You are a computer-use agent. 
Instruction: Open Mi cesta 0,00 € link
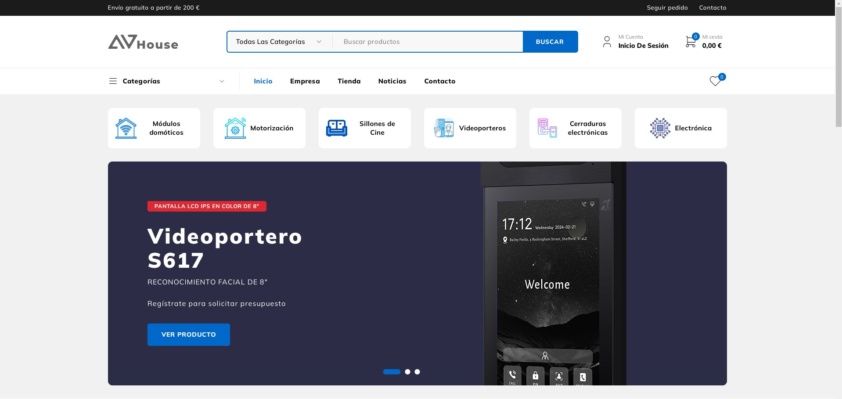pyautogui.click(x=712, y=42)
